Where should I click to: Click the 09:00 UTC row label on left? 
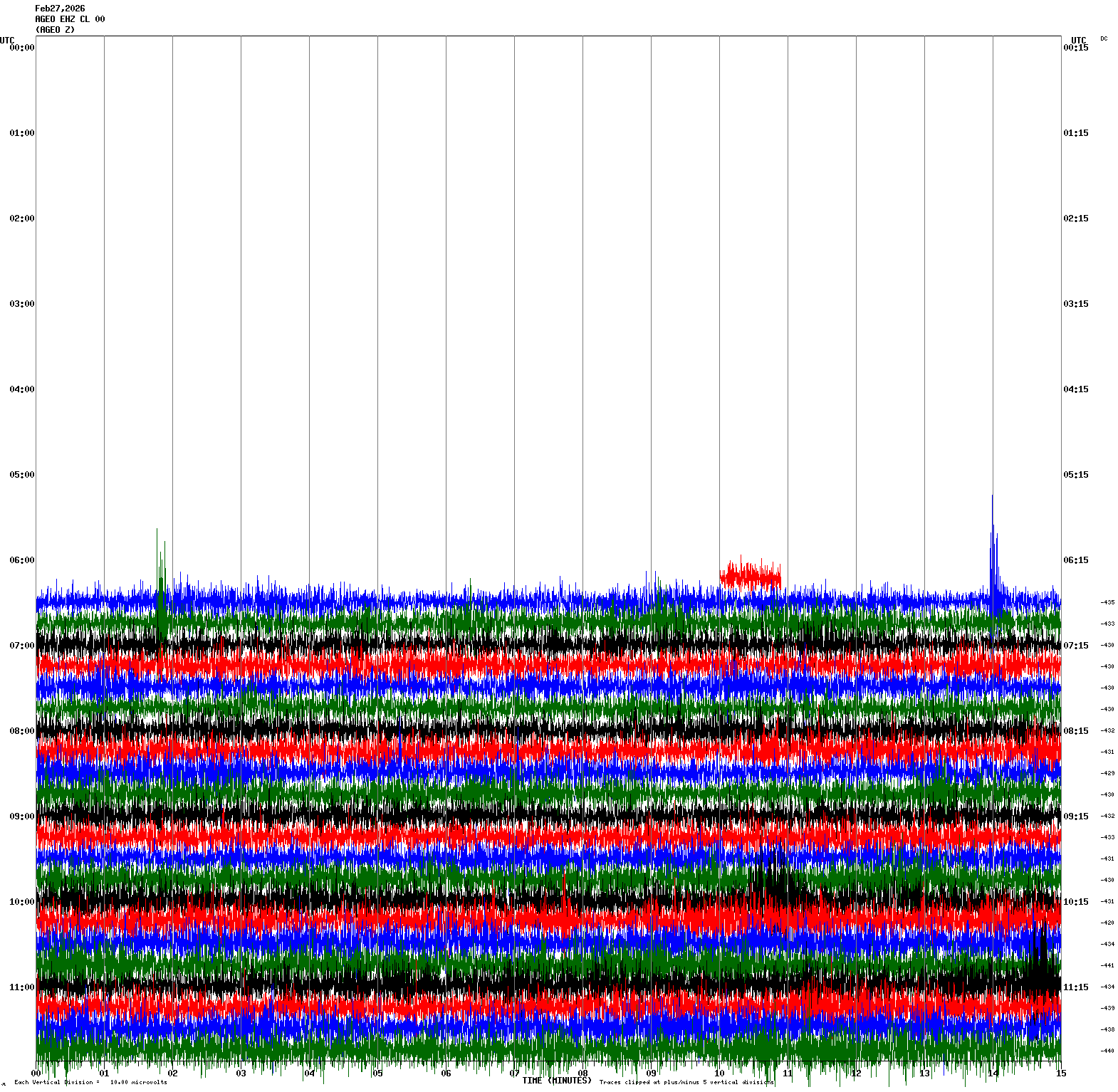point(21,817)
